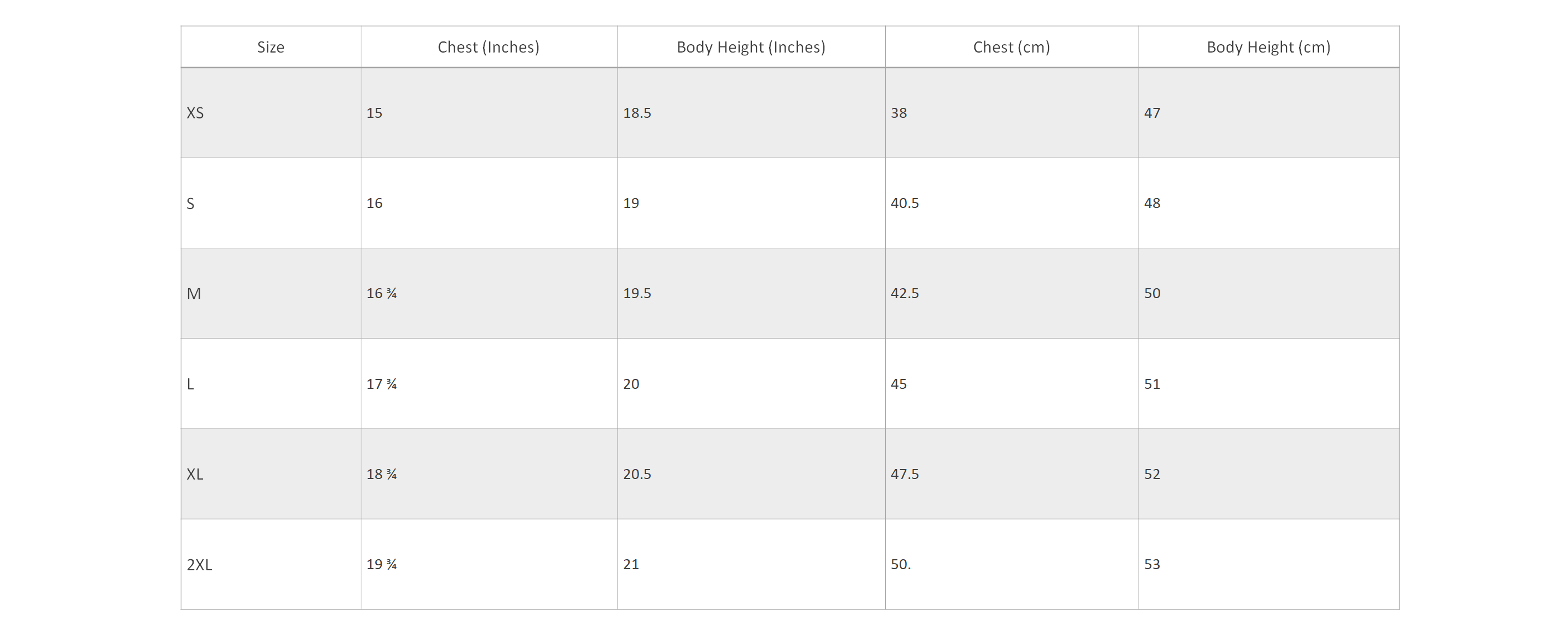The width and height of the screenshot is (1568, 635).
Task: Click the 18.5 body height cell
Action: [751, 113]
